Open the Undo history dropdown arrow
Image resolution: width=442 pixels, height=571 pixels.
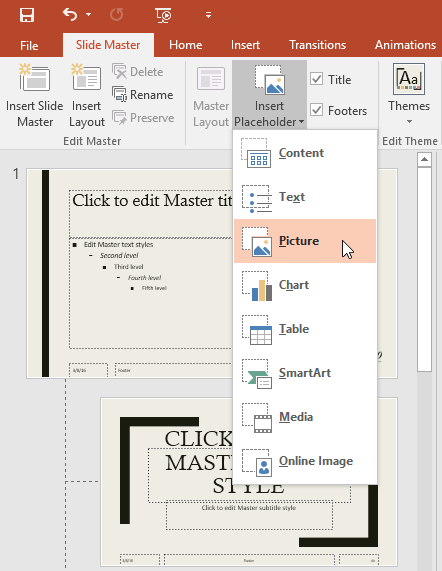pos(88,15)
